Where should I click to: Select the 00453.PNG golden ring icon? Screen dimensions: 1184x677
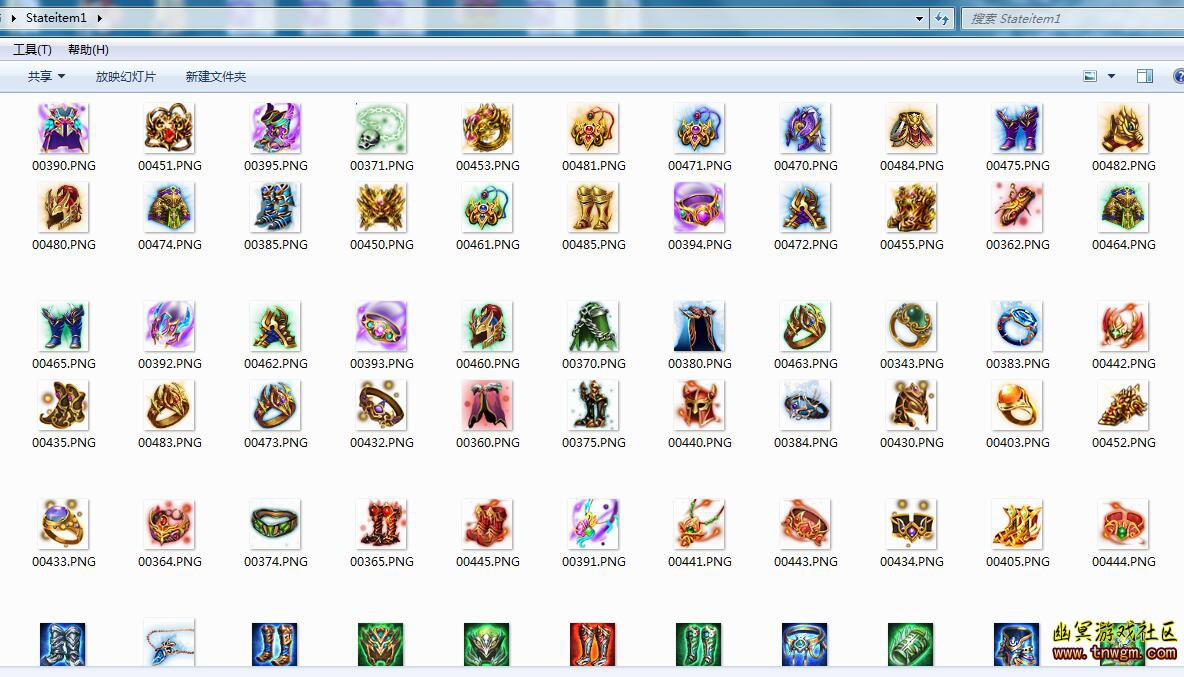point(487,128)
